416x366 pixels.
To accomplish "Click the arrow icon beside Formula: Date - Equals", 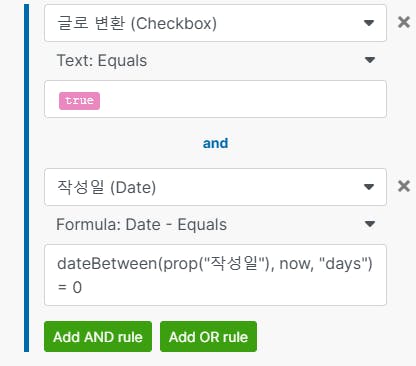I will (370, 224).
